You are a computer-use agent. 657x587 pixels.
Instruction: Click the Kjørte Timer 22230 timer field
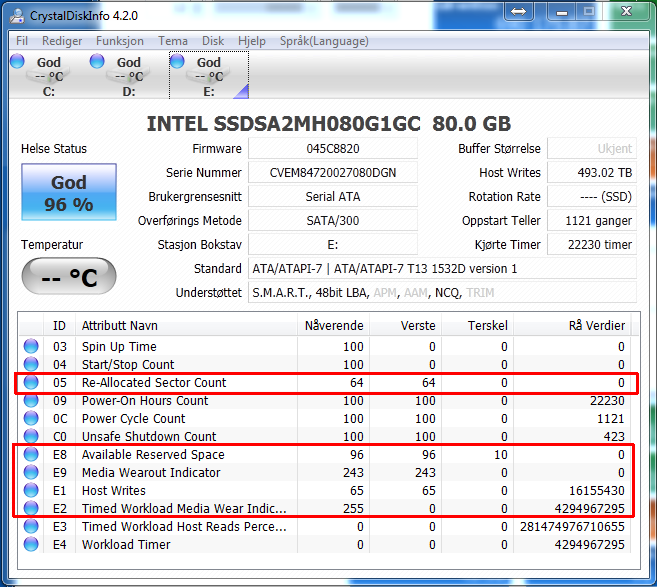coord(592,245)
